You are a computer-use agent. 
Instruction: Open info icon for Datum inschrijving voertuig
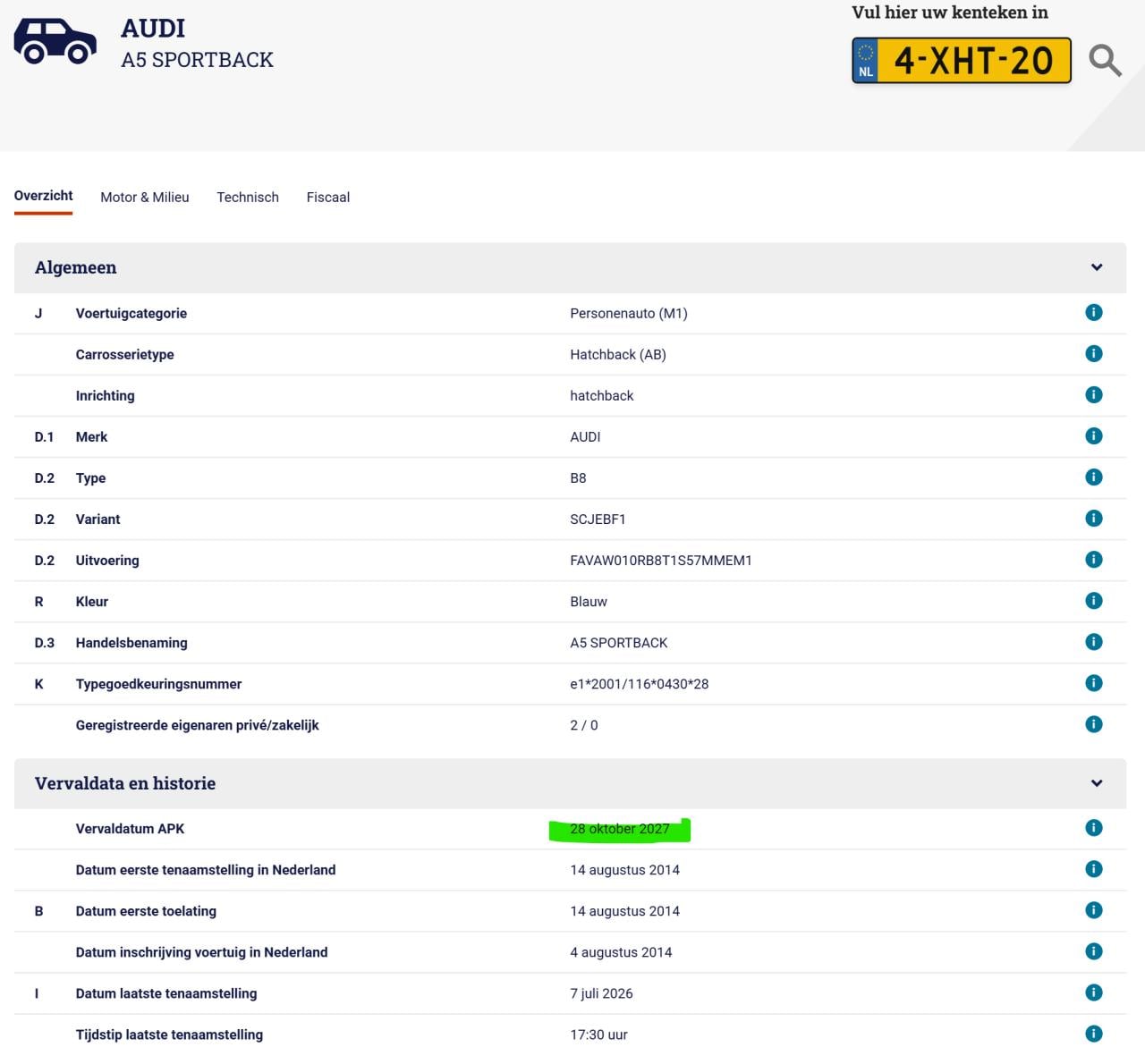click(x=1093, y=950)
